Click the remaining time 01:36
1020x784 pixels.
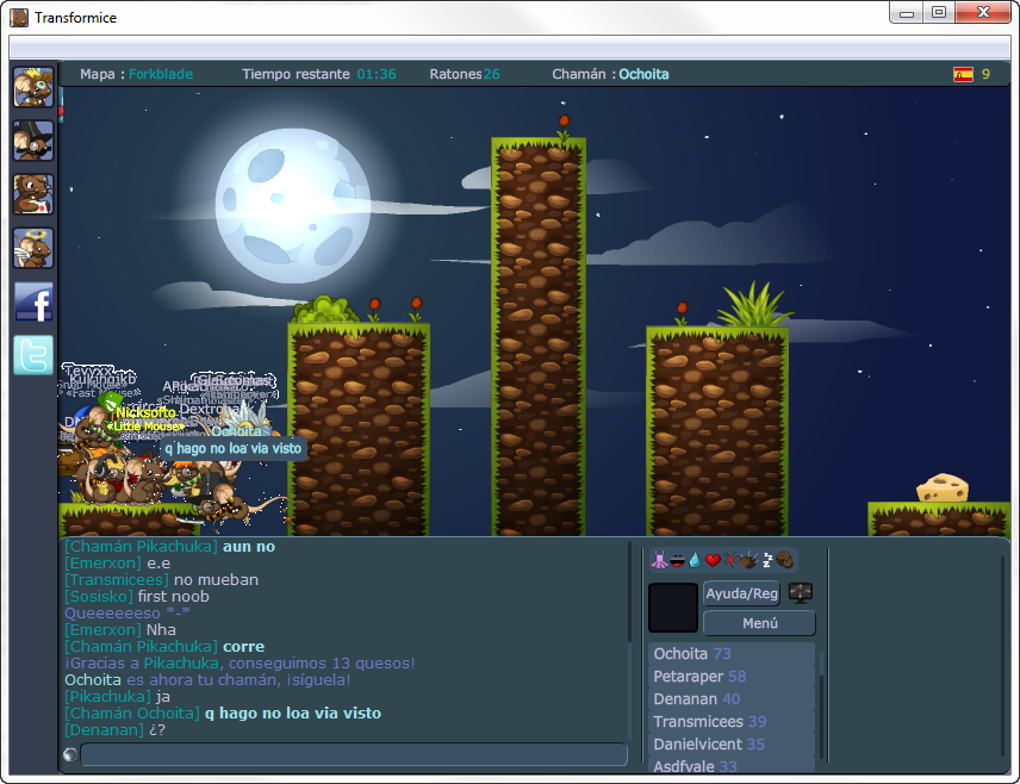[376, 74]
